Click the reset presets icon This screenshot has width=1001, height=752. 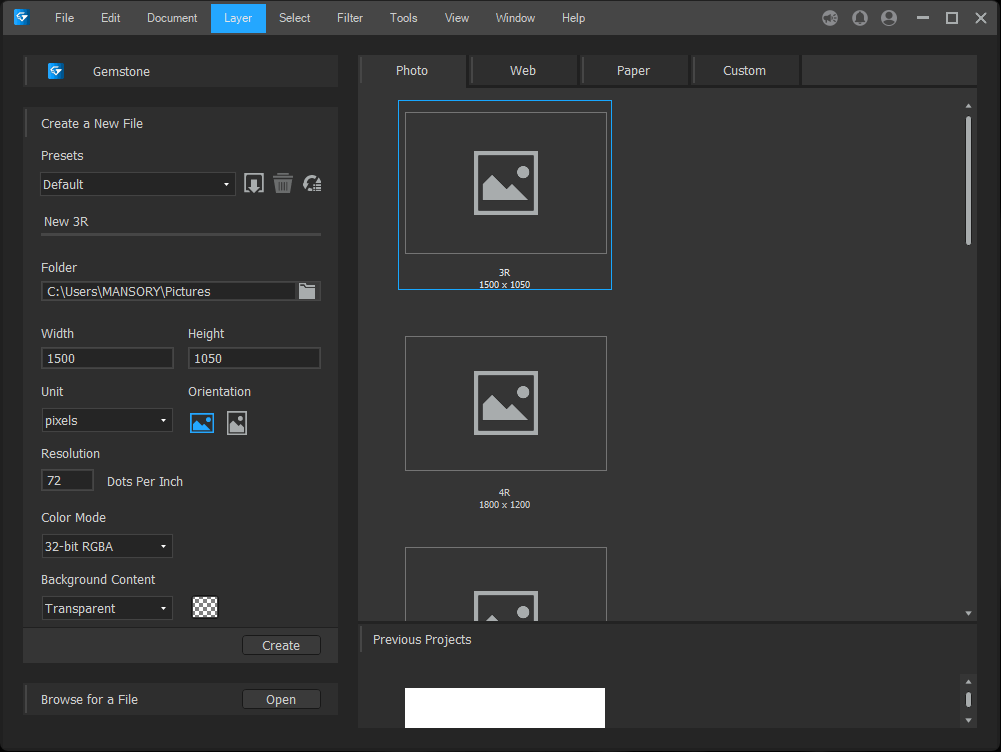coord(312,184)
